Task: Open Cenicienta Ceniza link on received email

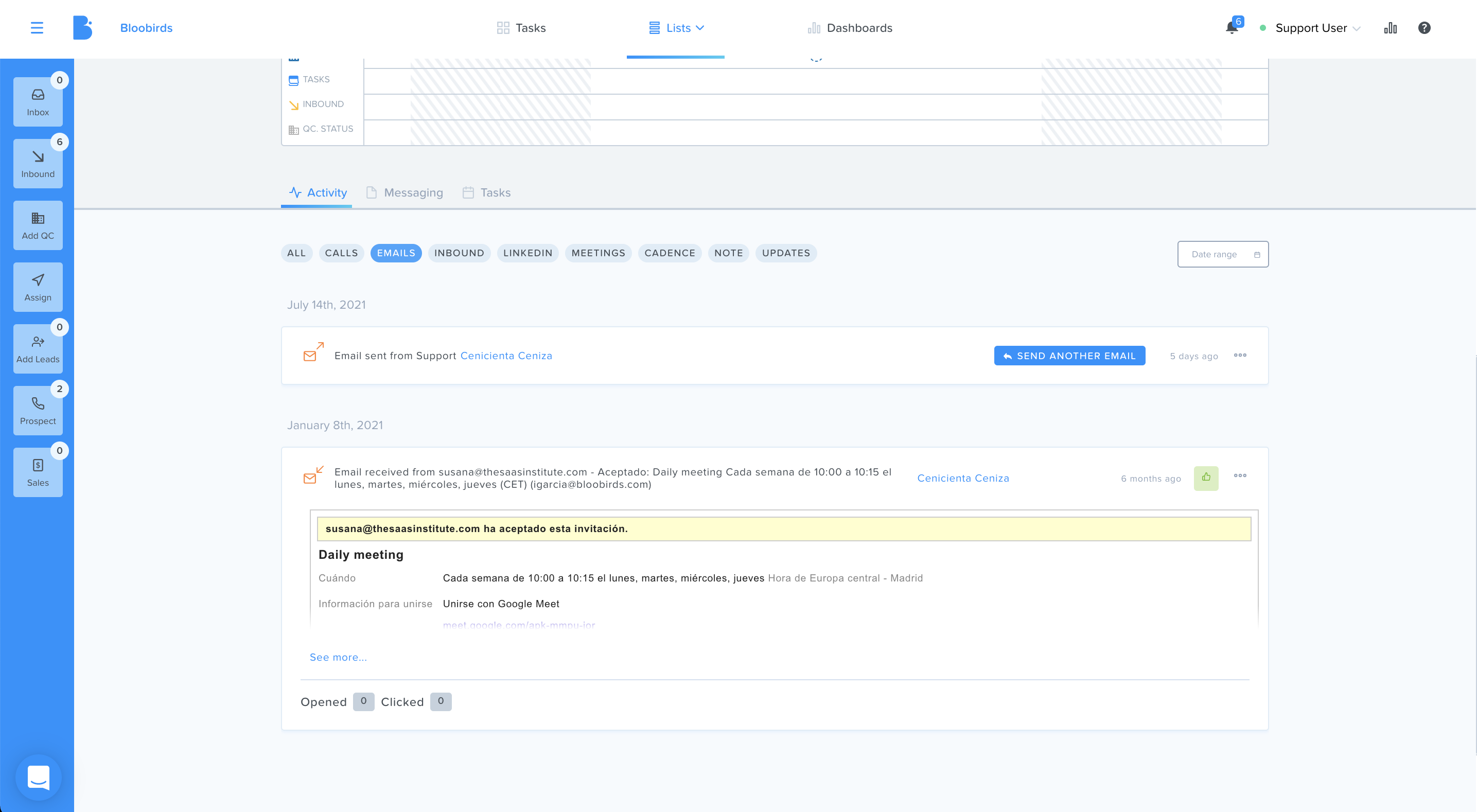Action: click(963, 478)
